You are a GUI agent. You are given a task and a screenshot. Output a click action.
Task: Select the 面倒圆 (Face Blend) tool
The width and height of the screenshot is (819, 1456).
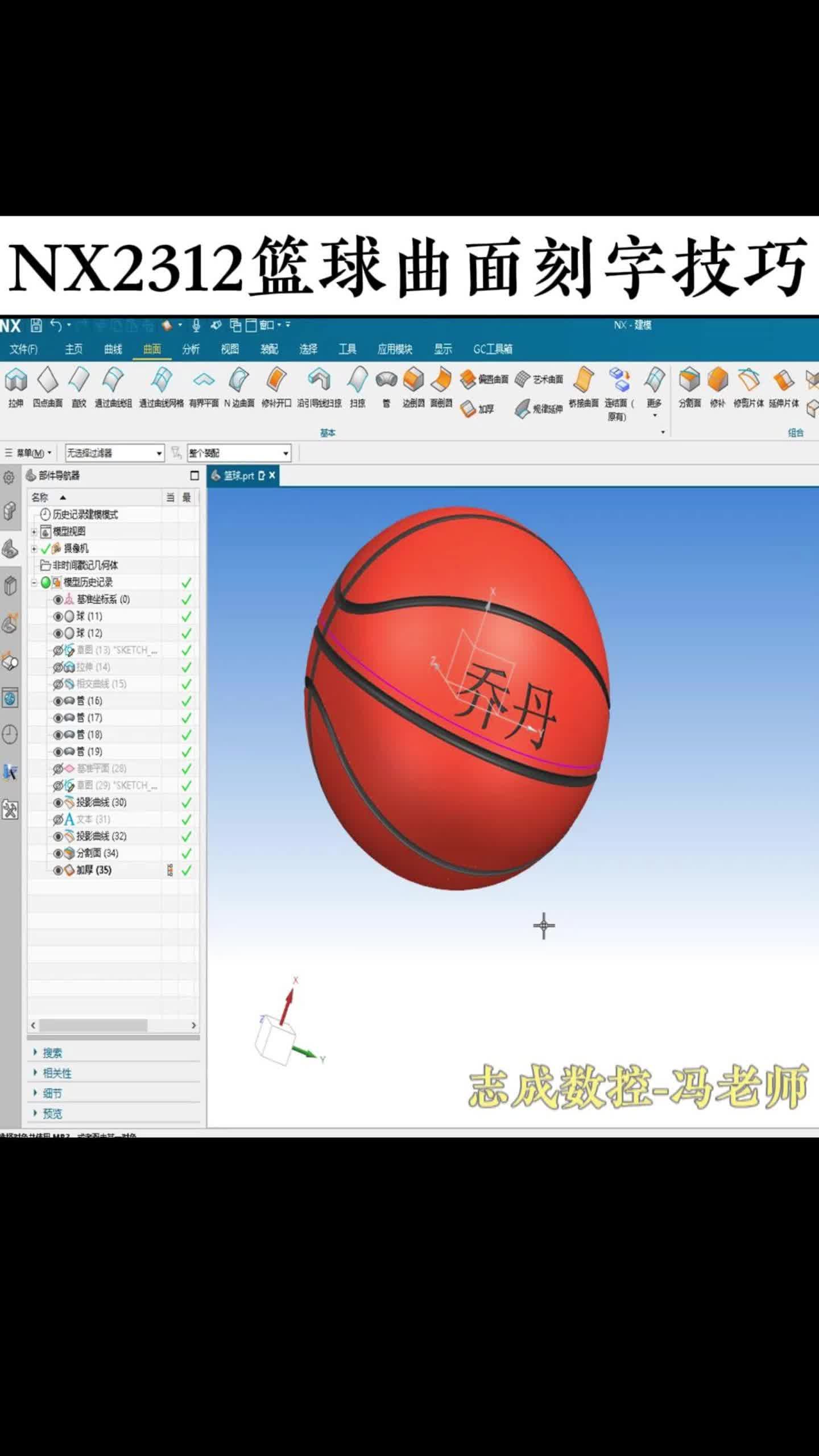click(x=441, y=387)
